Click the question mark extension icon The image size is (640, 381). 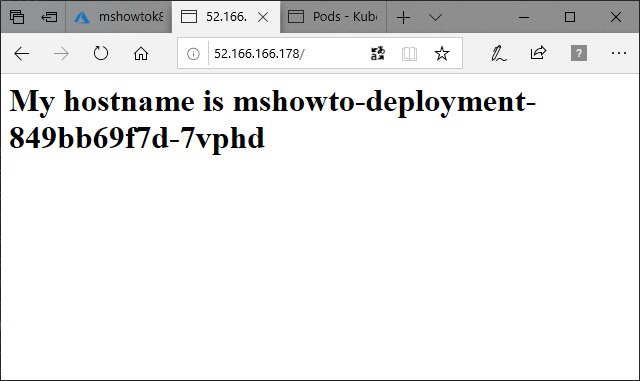(579, 53)
